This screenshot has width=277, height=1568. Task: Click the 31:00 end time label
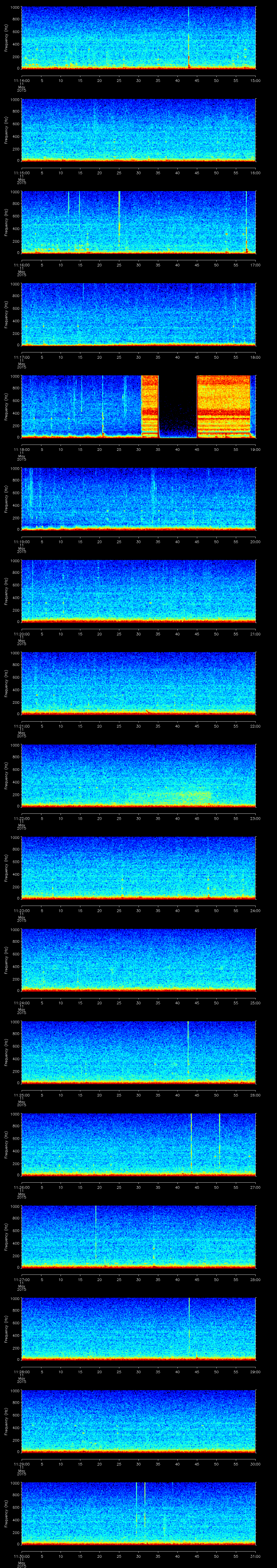click(255, 1556)
